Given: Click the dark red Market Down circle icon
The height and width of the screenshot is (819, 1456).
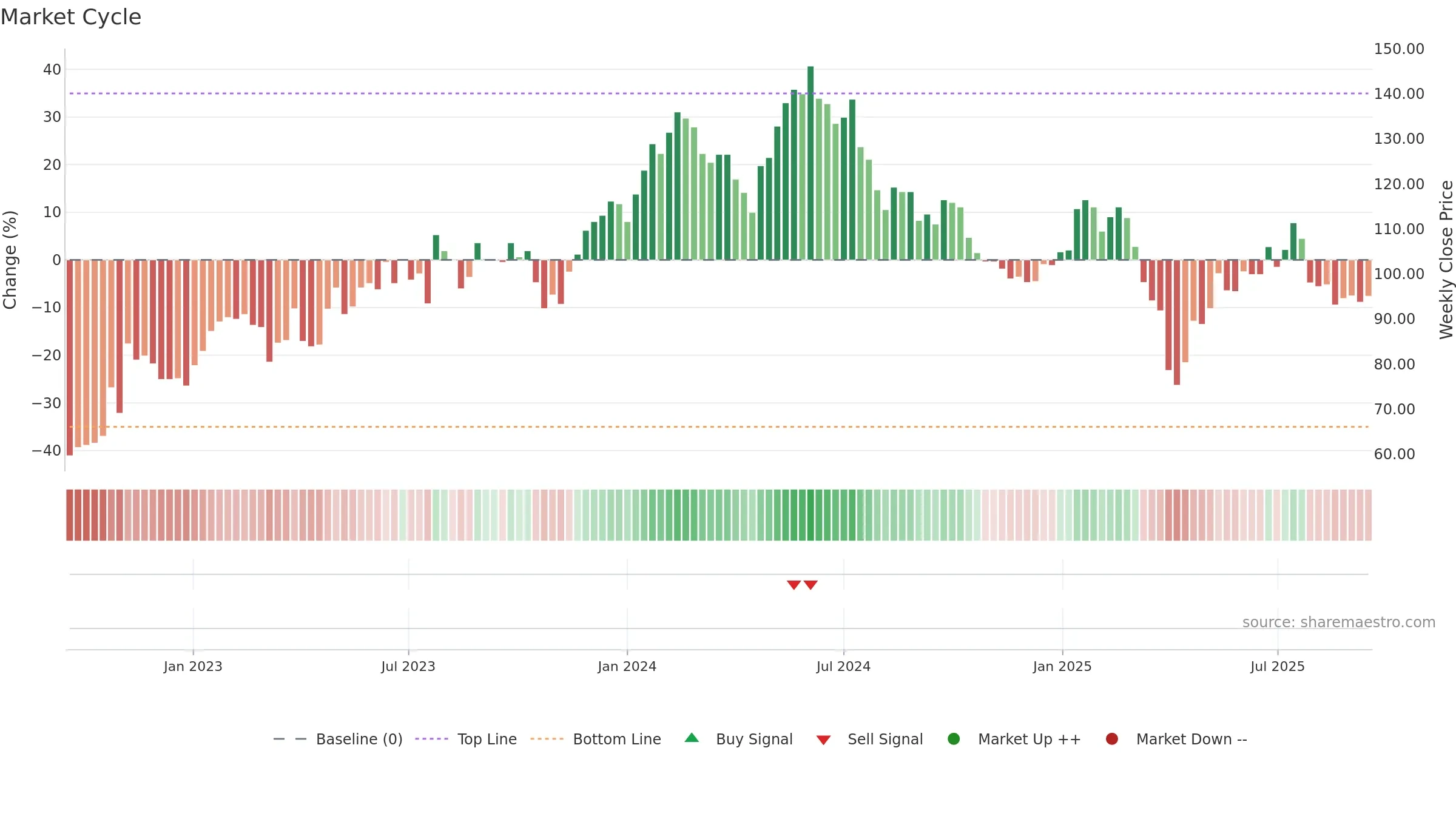Looking at the screenshot, I should (1112, 739).
